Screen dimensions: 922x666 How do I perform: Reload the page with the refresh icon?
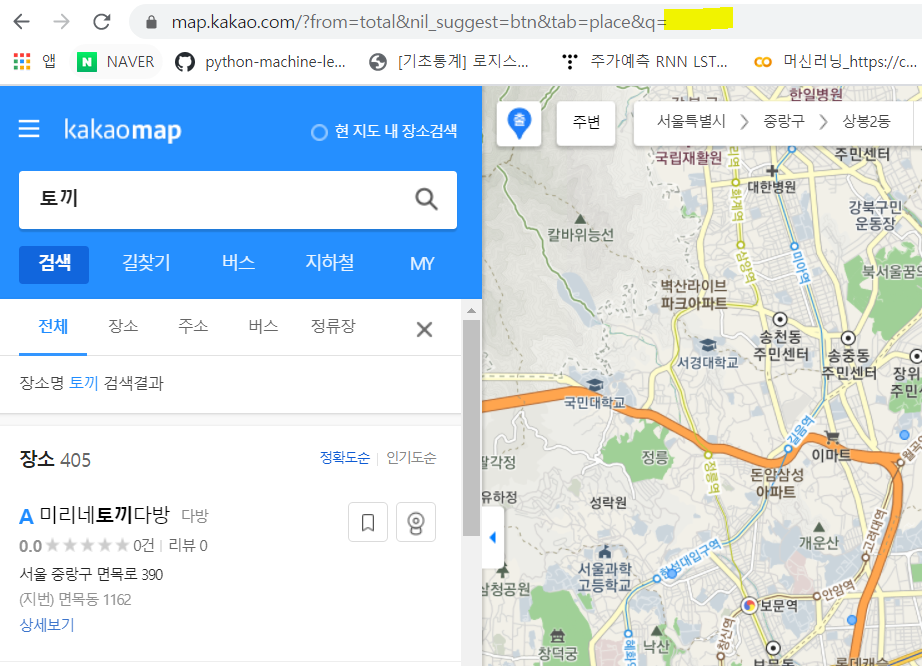point(102,22)
